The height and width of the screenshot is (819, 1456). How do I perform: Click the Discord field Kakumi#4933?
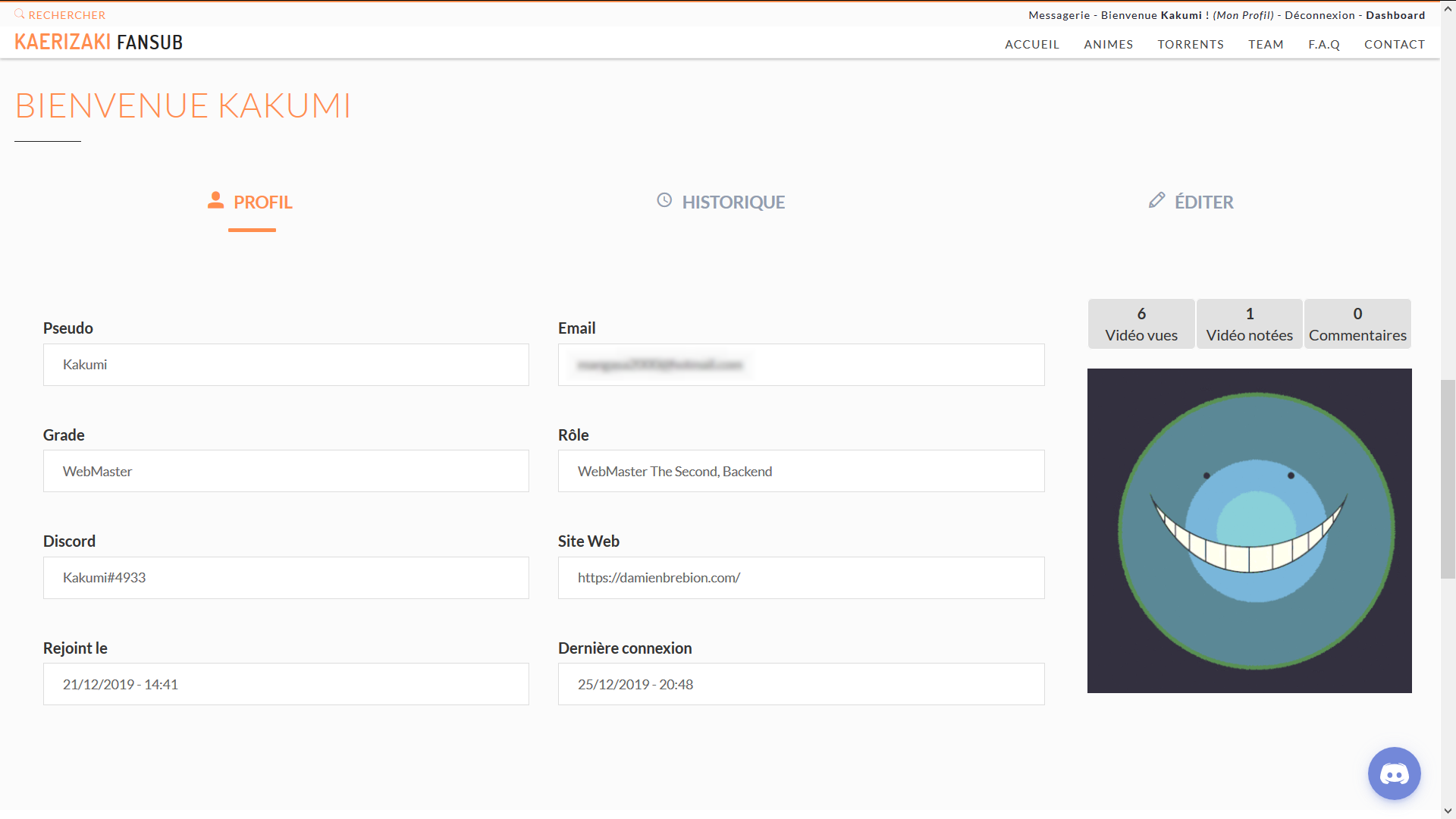(286, 578)
